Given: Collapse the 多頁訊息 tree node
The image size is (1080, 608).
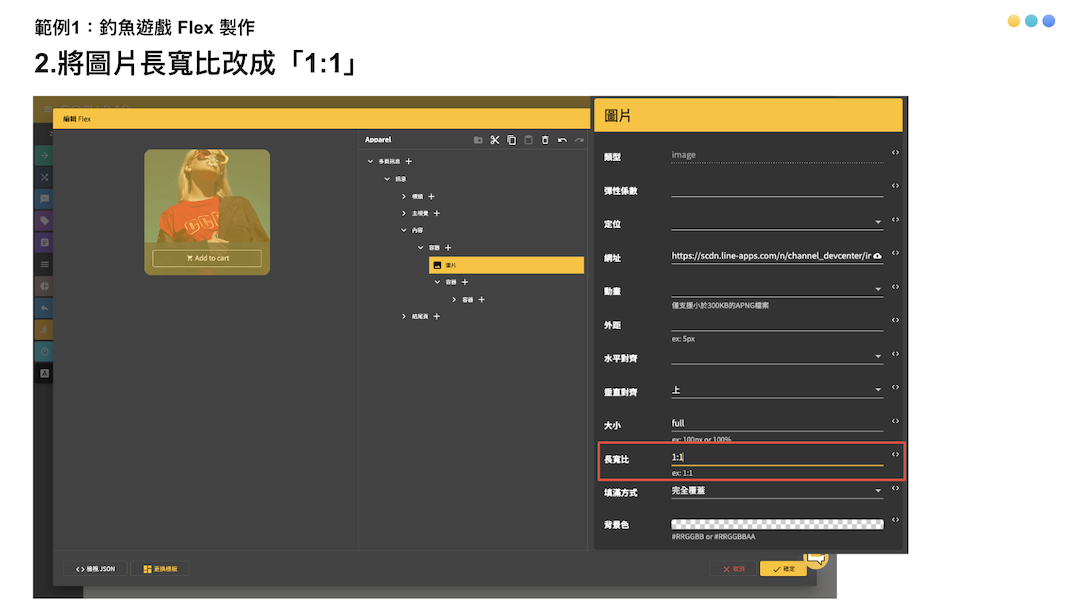Looking at the screenshot, I should pos(371,161).
